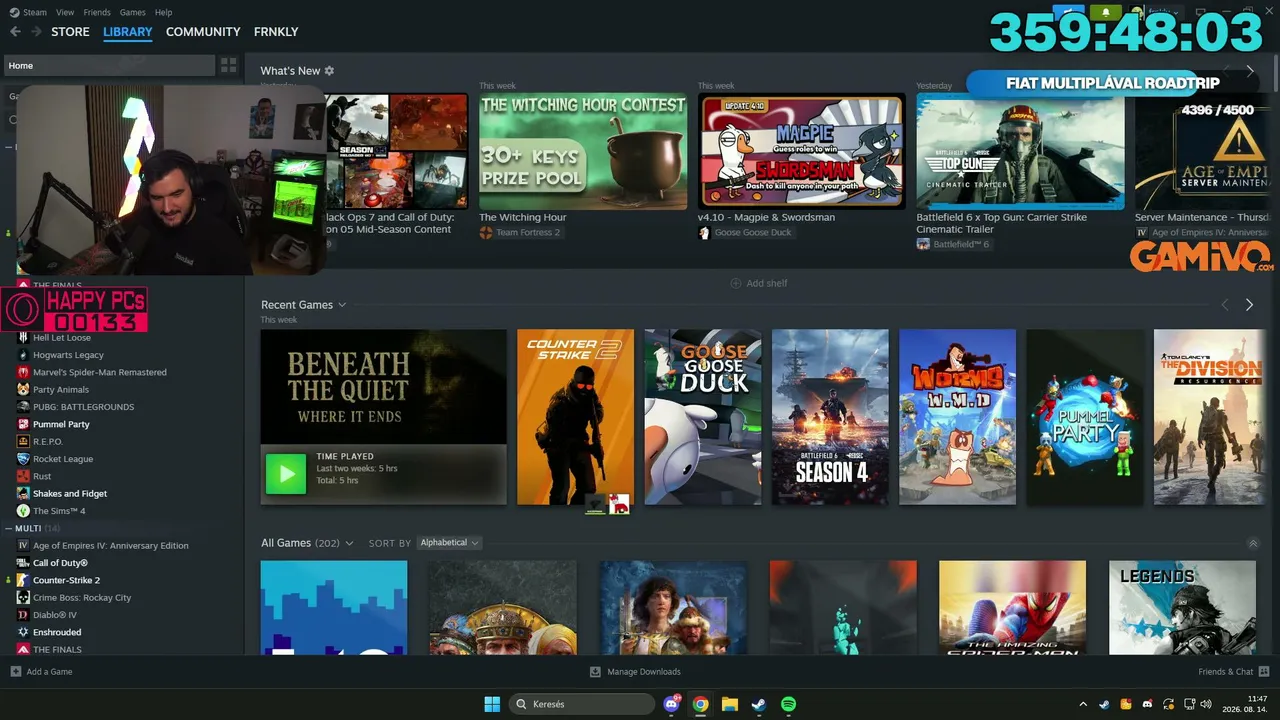Open v4.10 - Magpie & Swordsman news title

766,217
